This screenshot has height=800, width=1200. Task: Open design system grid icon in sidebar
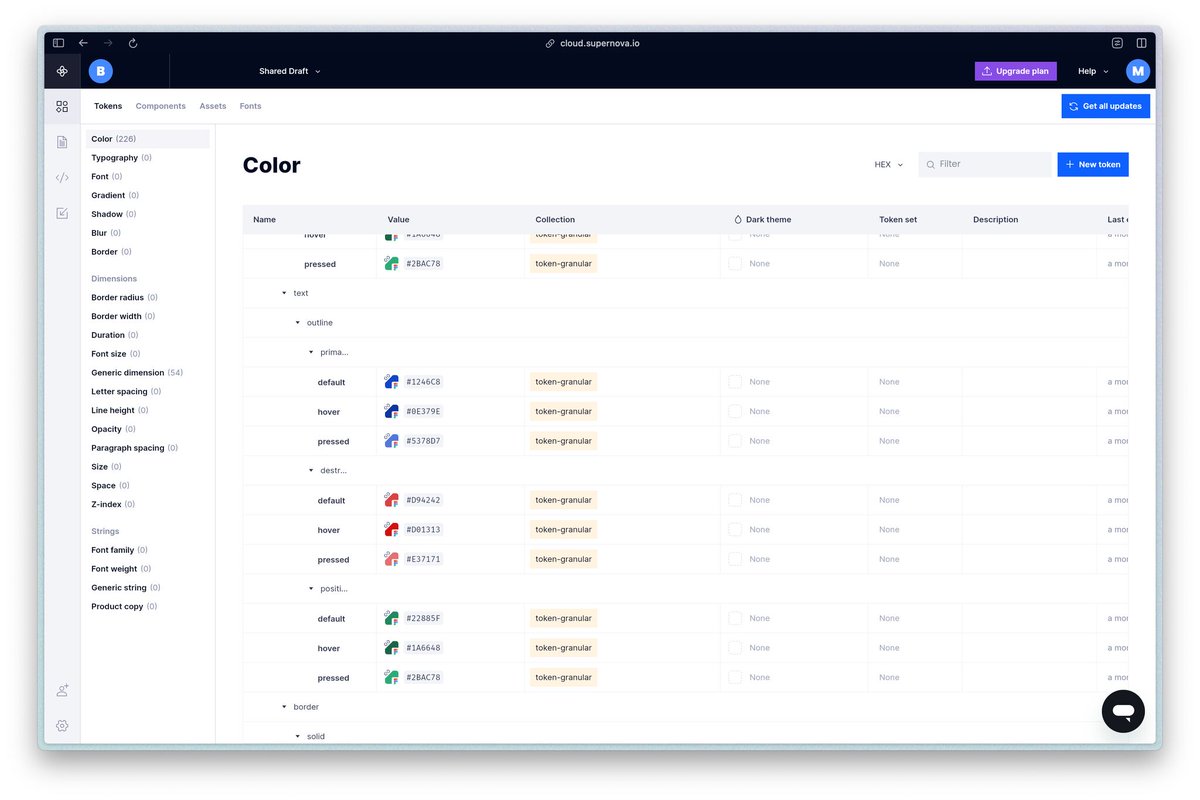pos(62,106)
